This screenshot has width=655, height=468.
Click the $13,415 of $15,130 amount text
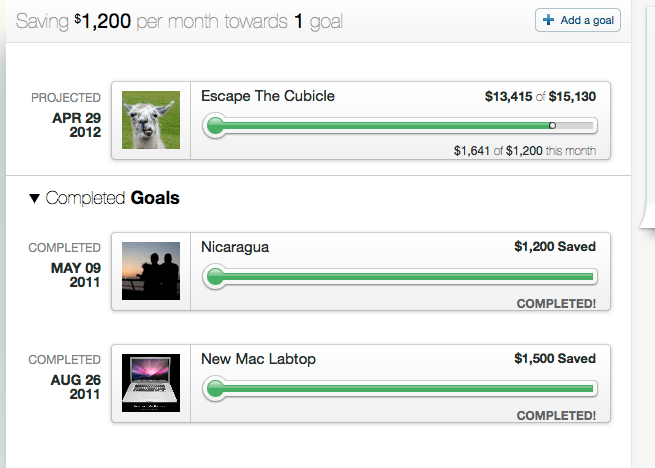point(540,97)
